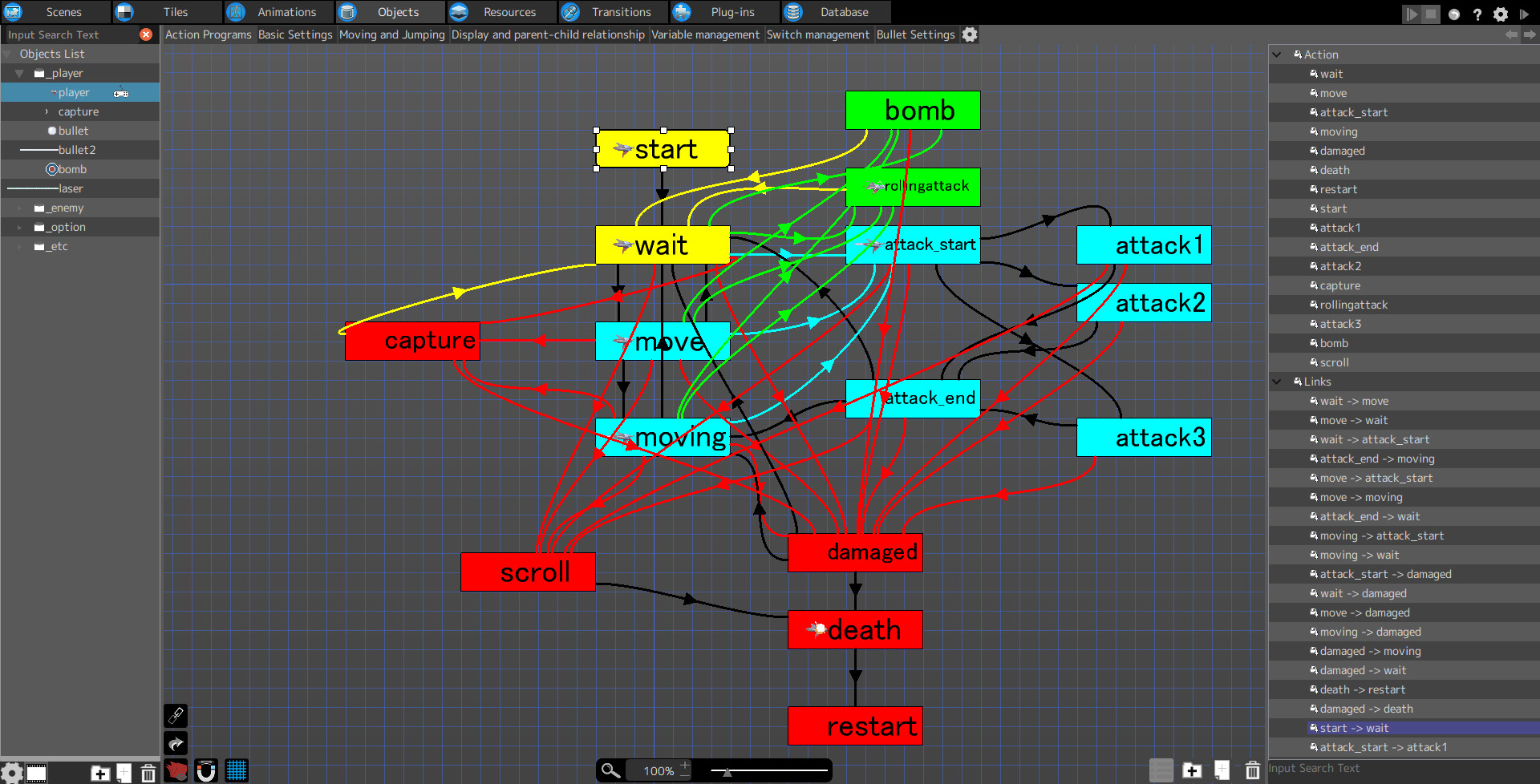Click the curved redo arrow tool icon
The height and width of the screenshot is (784, 1540).
[176, 743]
